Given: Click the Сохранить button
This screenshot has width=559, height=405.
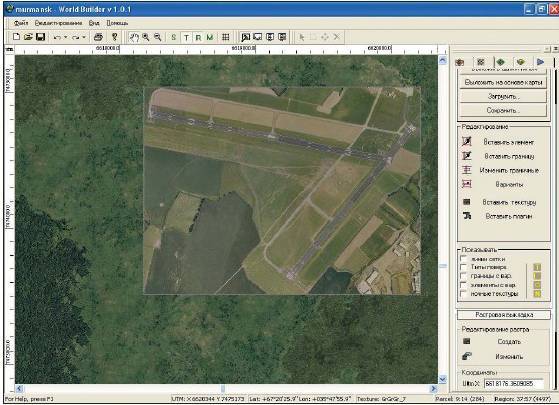Looking at the screenshot, I should (503, 111).
